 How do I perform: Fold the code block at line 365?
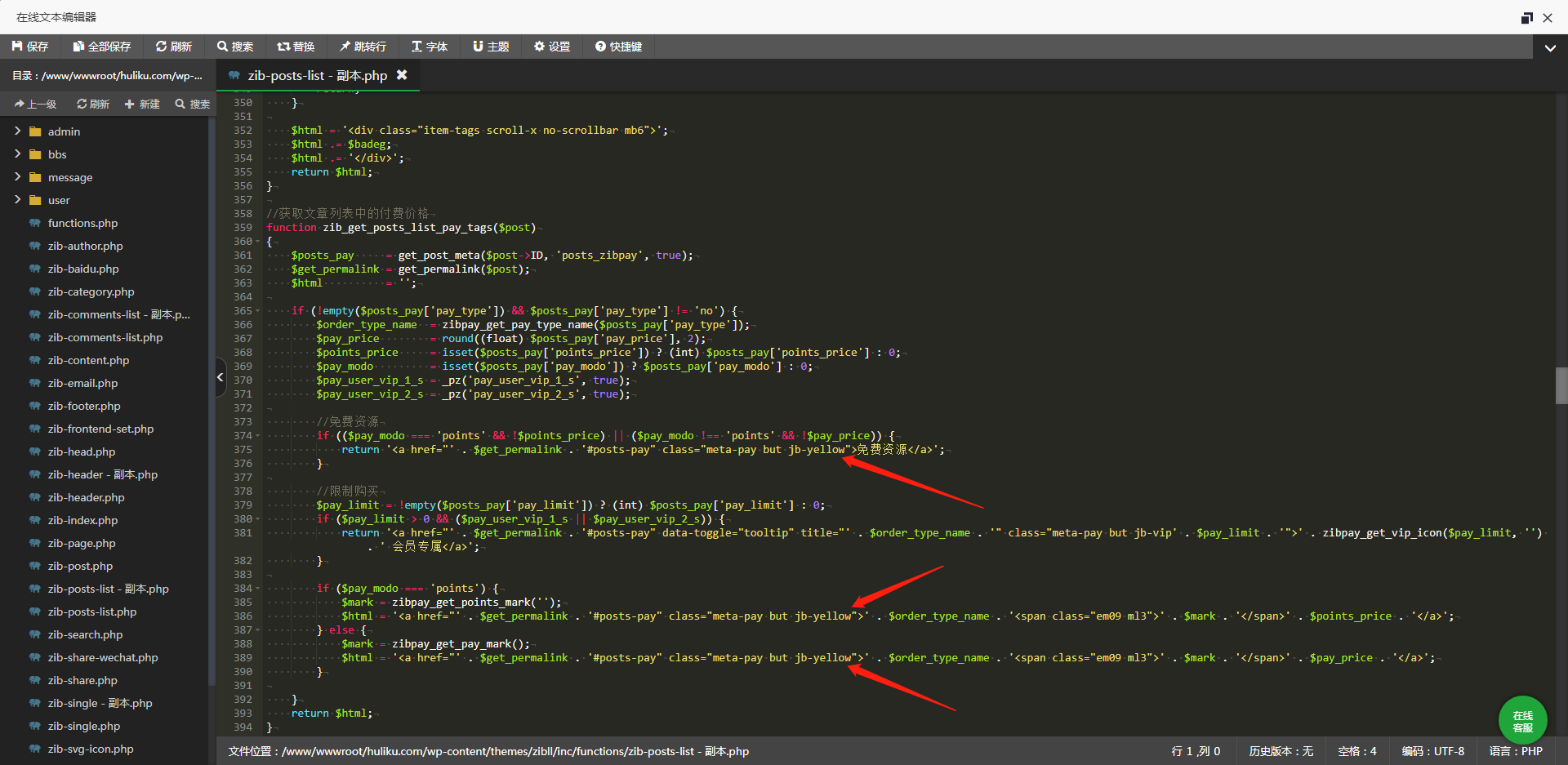coord(258,311)
